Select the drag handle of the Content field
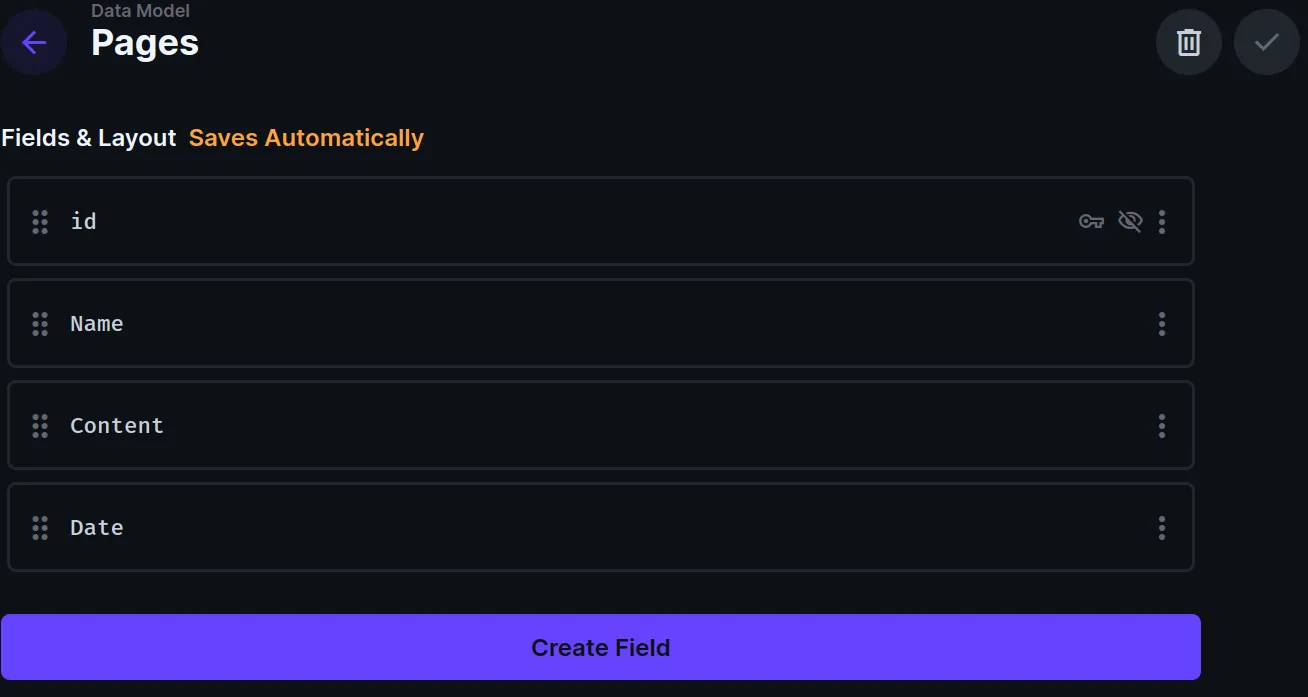Viewport: 1308px width, 697px height. point(40,425)
